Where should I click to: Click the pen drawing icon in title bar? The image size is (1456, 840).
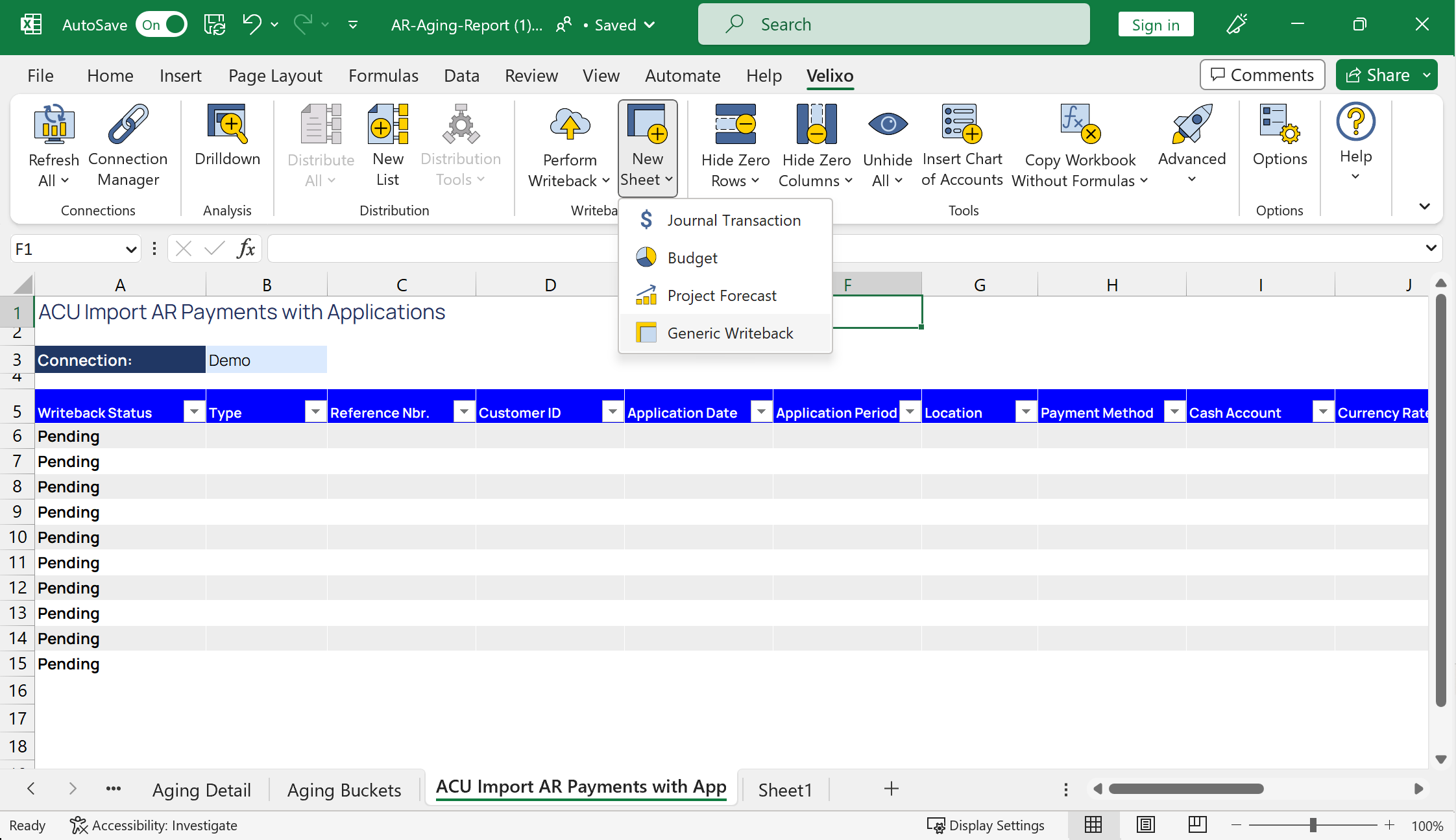[x=1237, y=25]
